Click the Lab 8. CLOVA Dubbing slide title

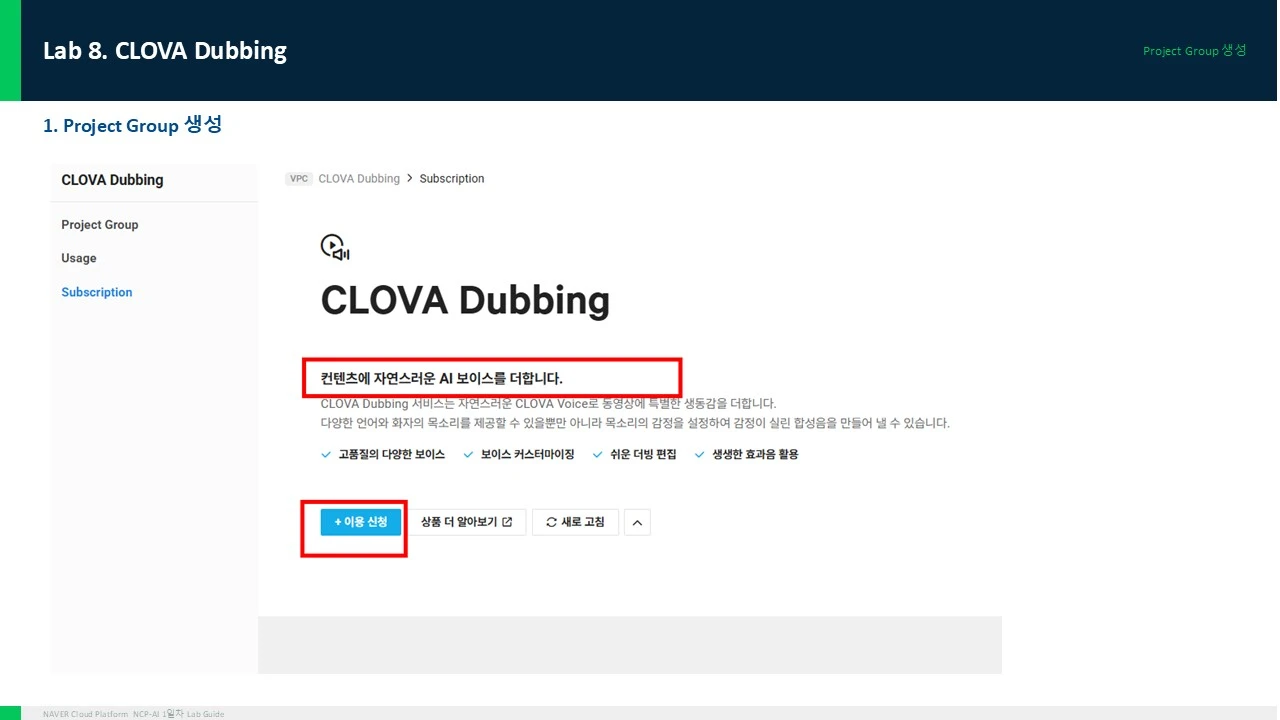(x=165, y=51)
